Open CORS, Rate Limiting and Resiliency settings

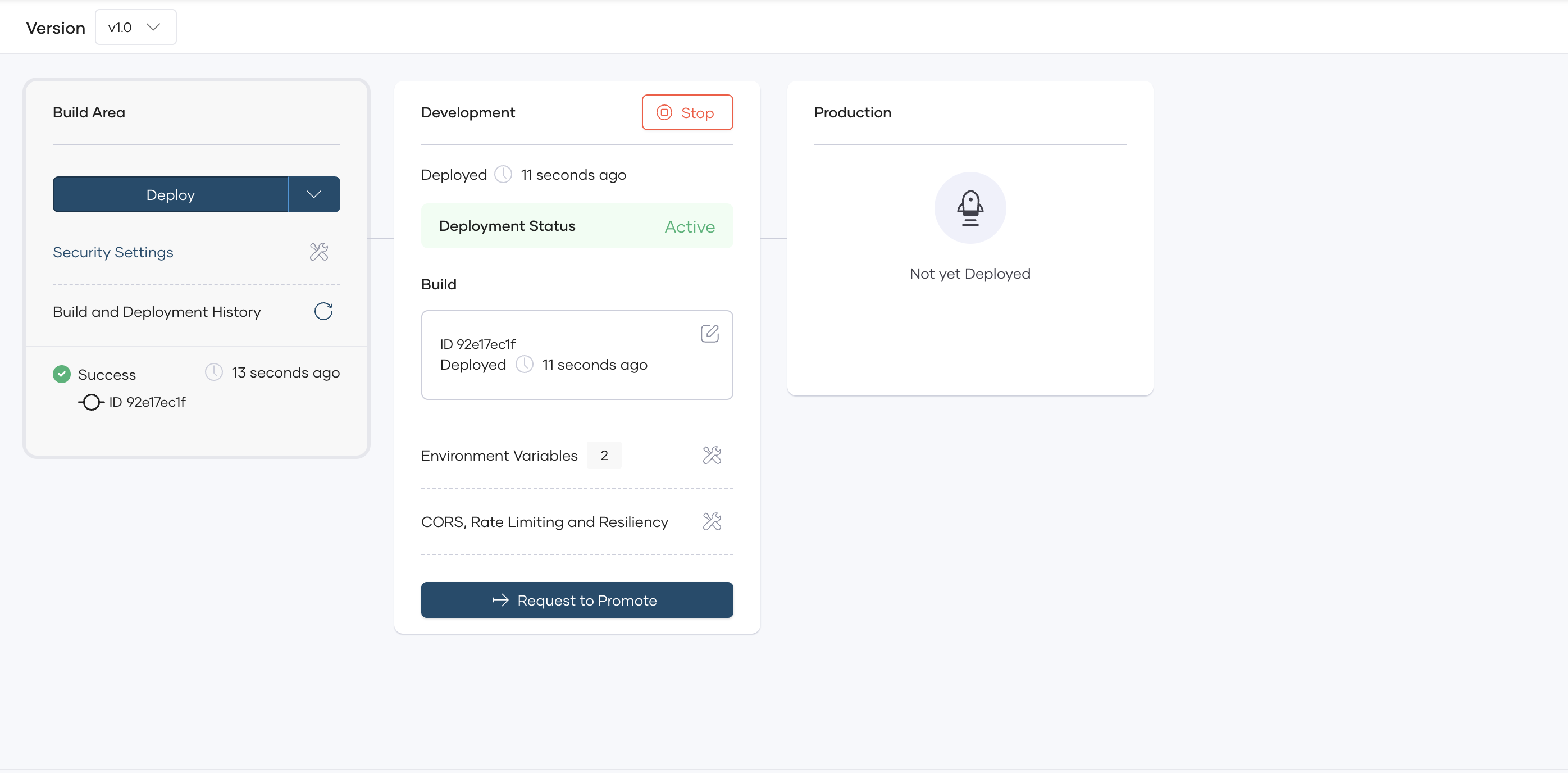coord(712,521)
